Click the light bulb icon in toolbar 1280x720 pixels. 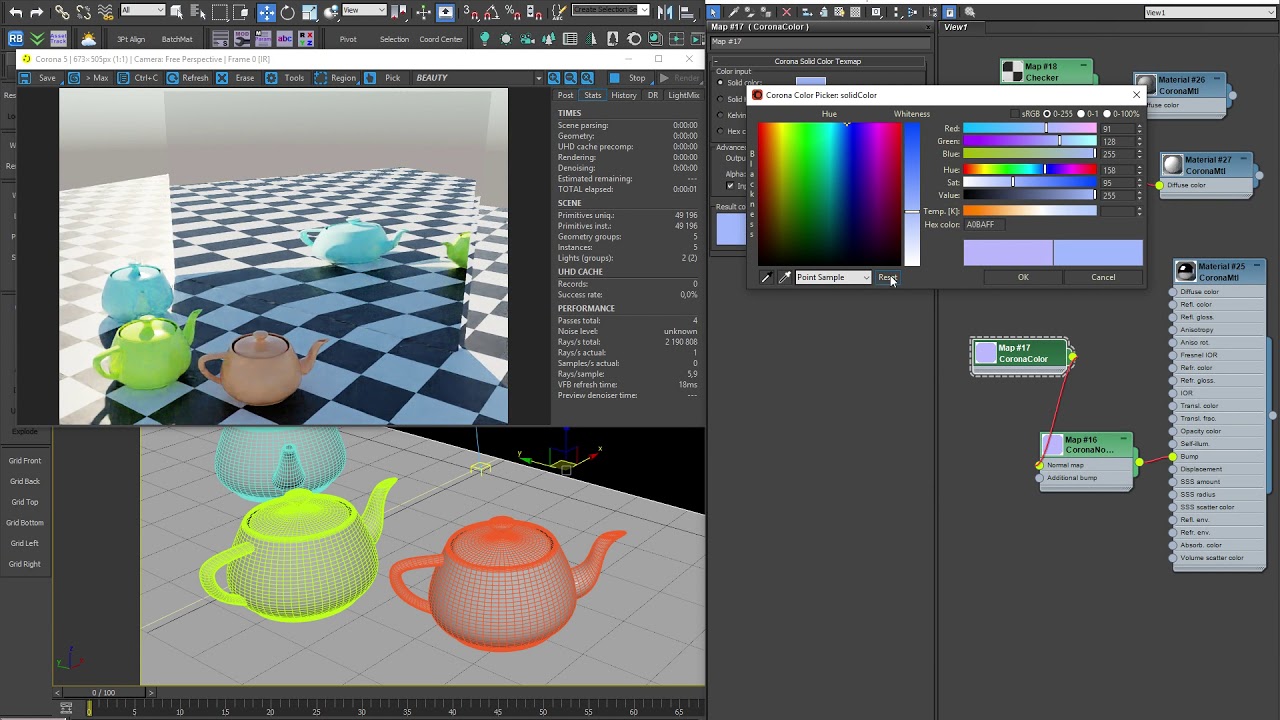tap(485, 39)
